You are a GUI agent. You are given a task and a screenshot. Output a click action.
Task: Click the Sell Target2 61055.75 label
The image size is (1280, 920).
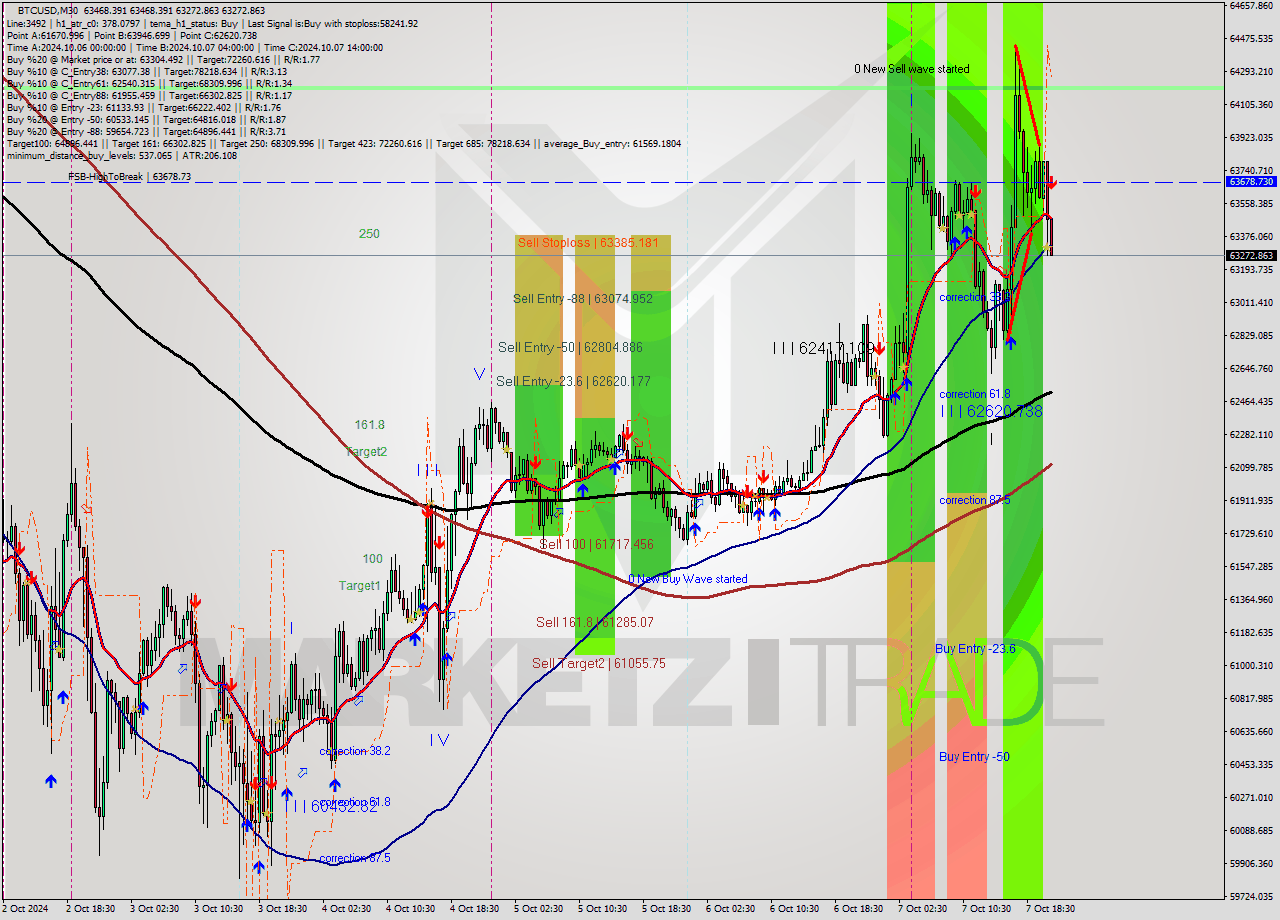point(598,663)
